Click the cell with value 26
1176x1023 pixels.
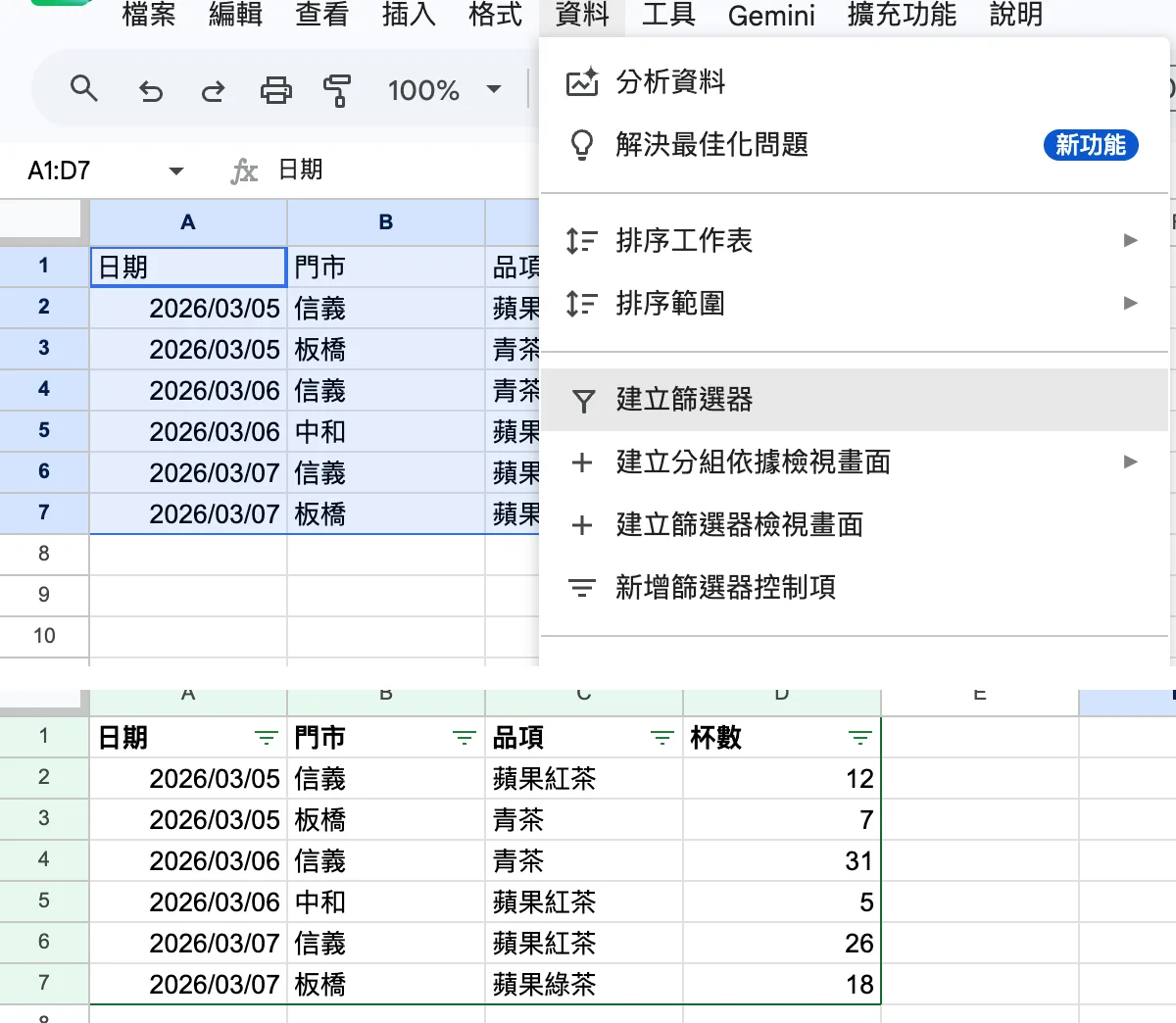782,943
